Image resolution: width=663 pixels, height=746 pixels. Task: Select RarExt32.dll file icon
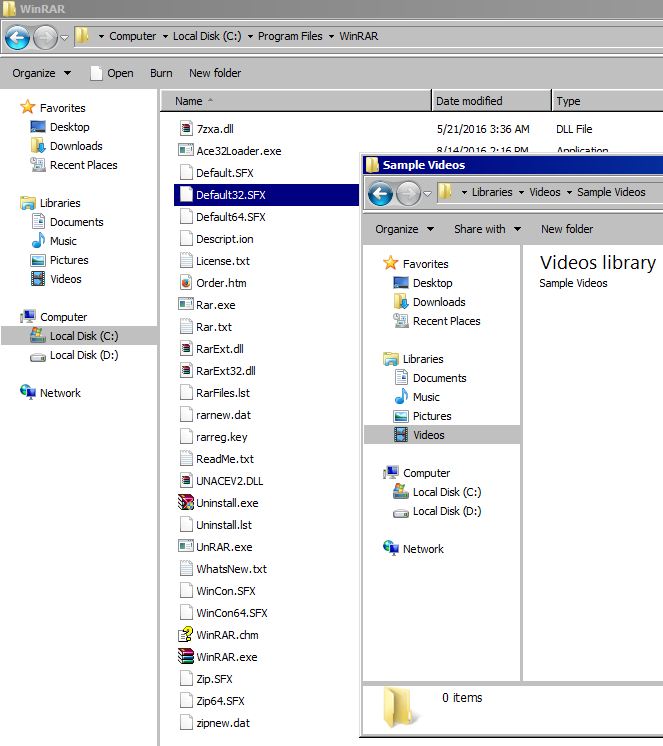pyautogui.click(x=185, y=371)
